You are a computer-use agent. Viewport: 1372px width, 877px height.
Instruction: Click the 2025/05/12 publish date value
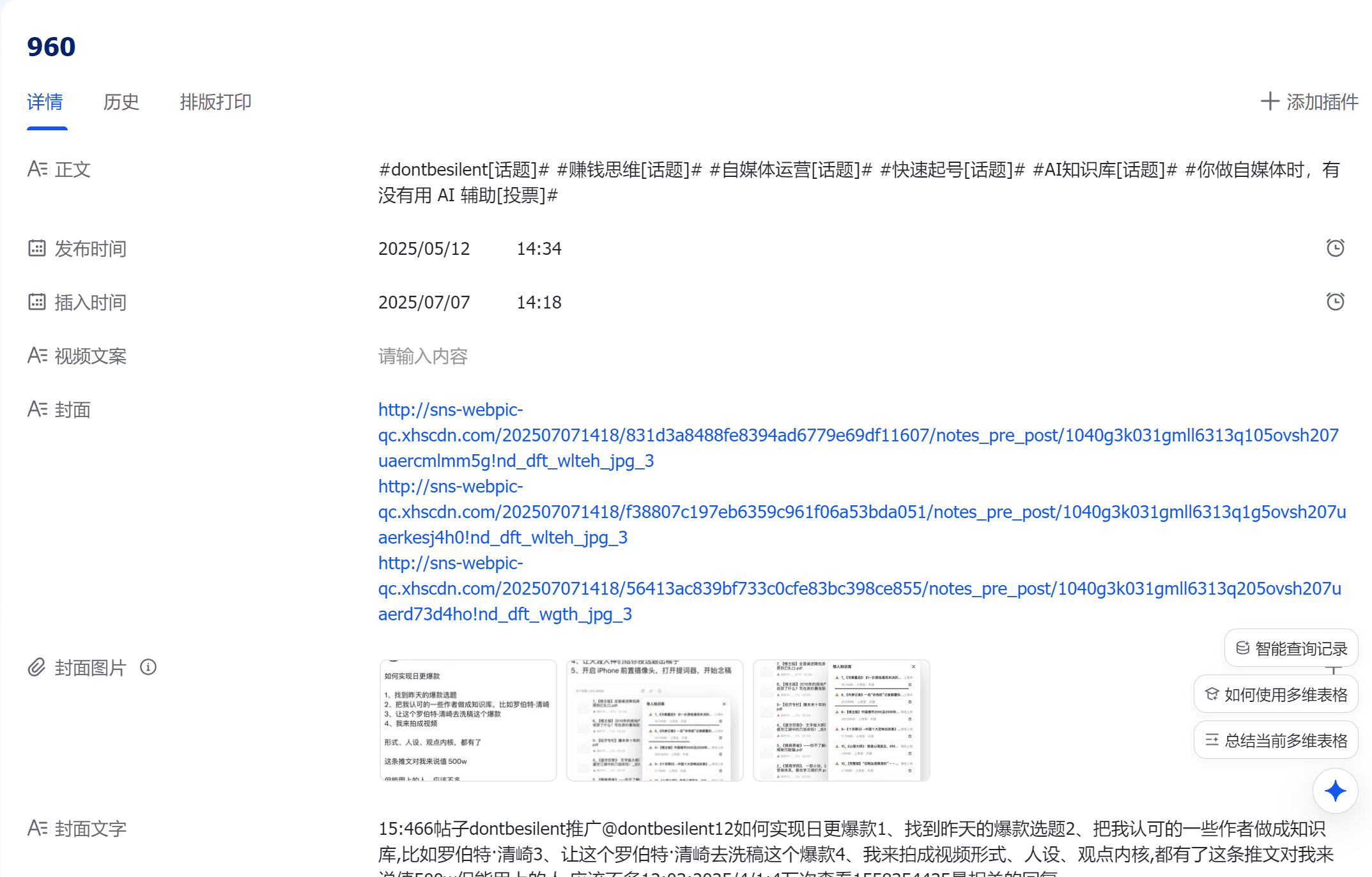tap(424, 248)
